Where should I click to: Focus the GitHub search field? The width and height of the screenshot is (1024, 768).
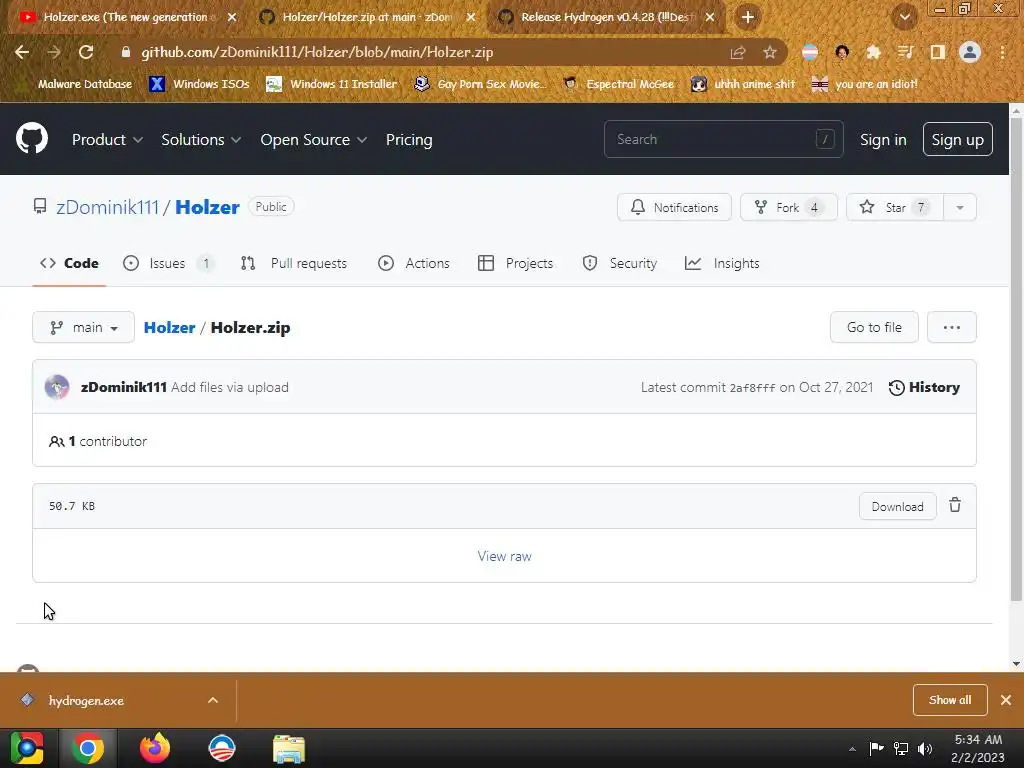coord(724,139)
